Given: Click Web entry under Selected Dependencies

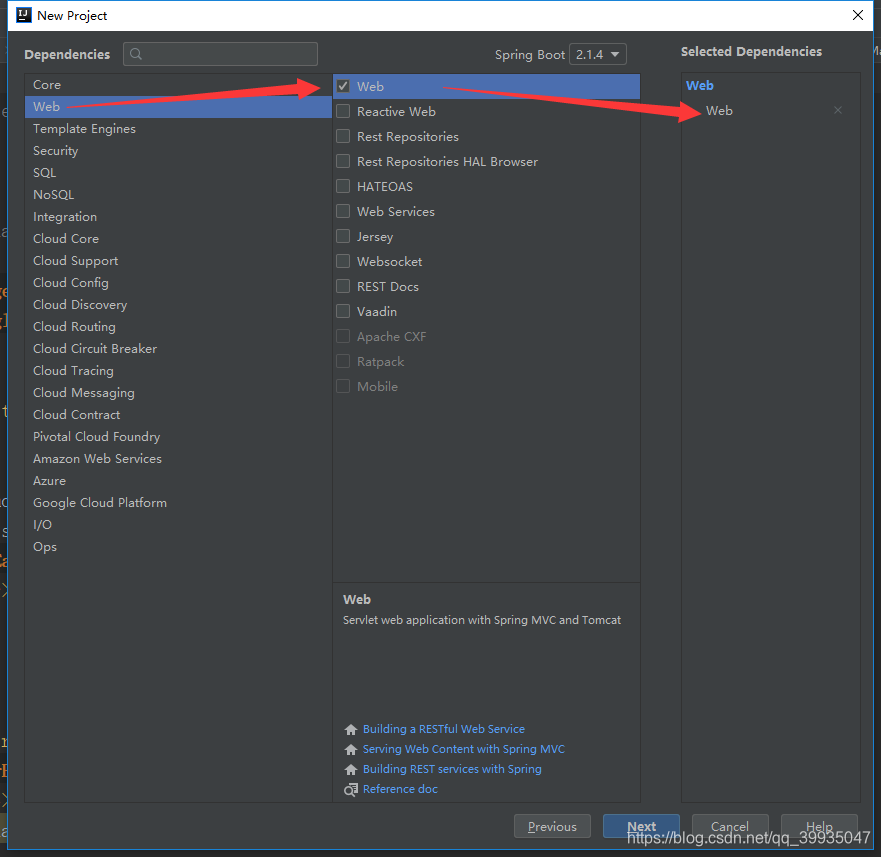Looking at the screenshot, I should click(719, 111).
